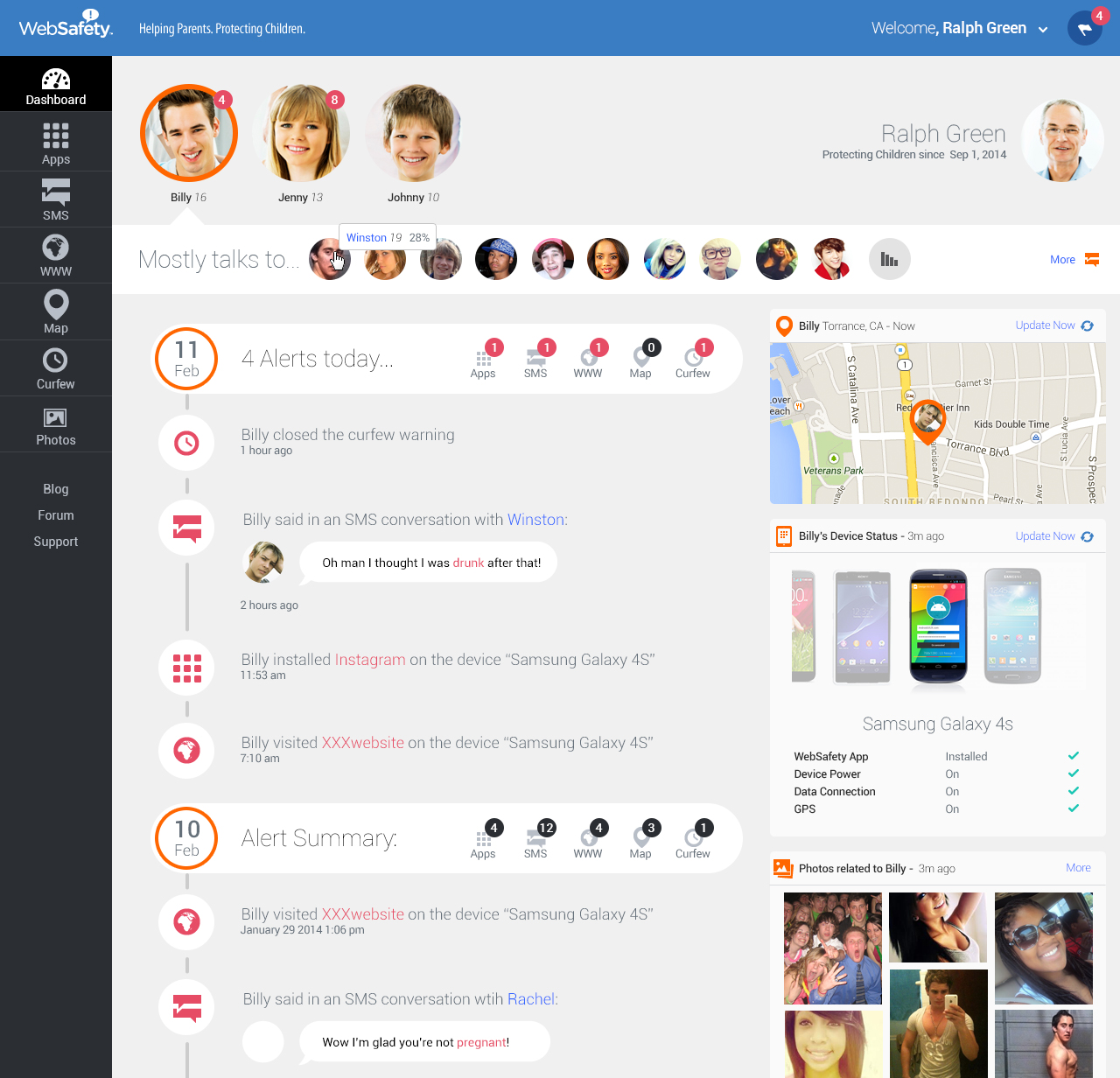Click the notifications bubble with badge 4

click(1085, 28)
